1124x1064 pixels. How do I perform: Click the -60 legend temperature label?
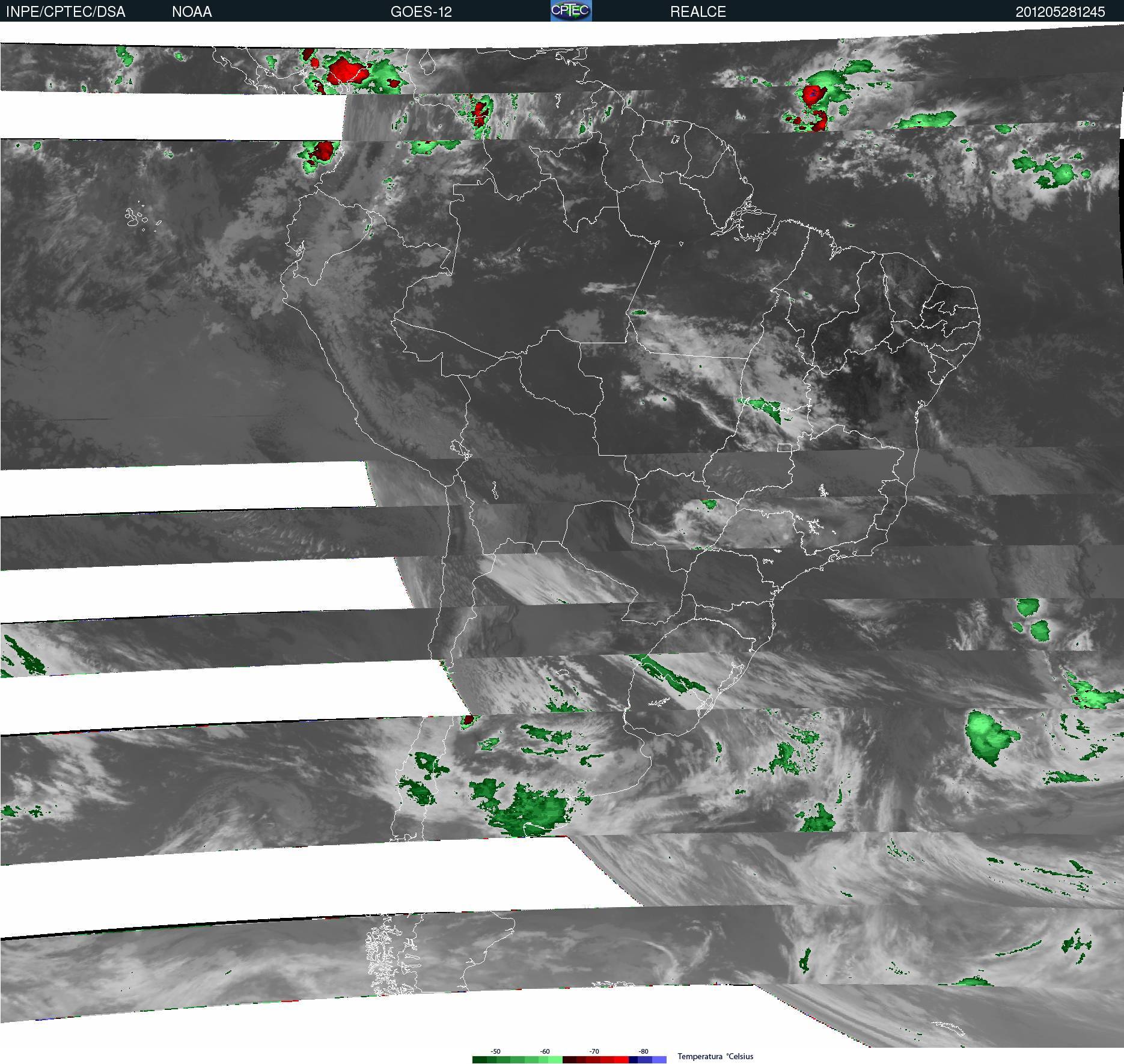pyautogui.click(x=545, y=1051)
